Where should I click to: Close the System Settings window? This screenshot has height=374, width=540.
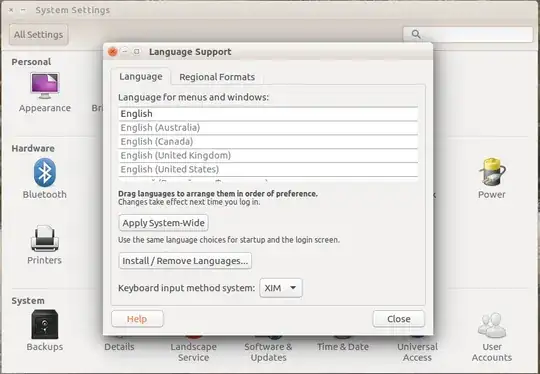[x=11, y=10]
